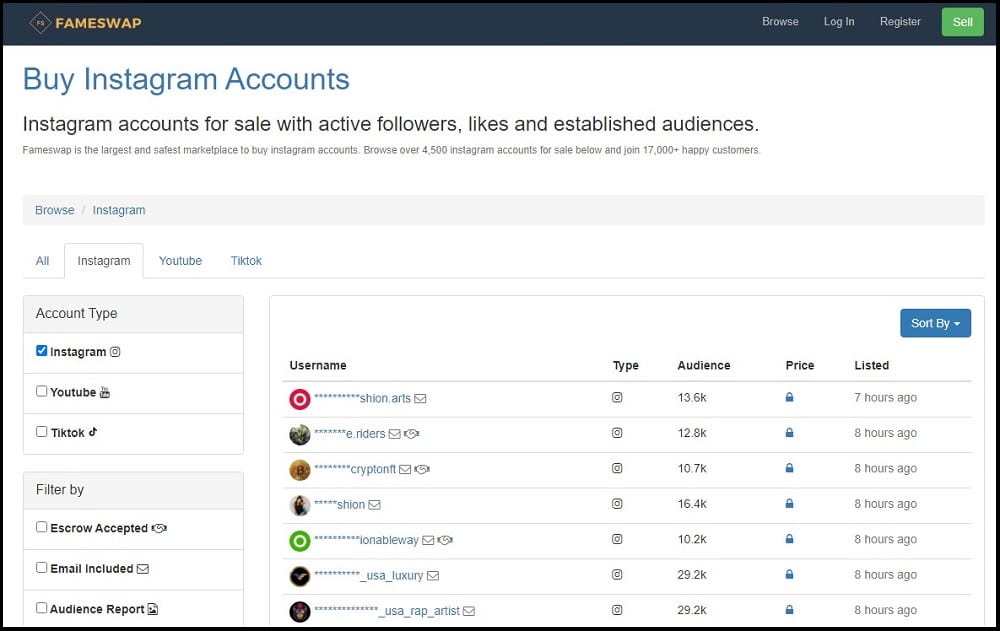Switch to the All tab
Image resolution: width=1000 pixels, height=631 pixels.
pos(42,260)
